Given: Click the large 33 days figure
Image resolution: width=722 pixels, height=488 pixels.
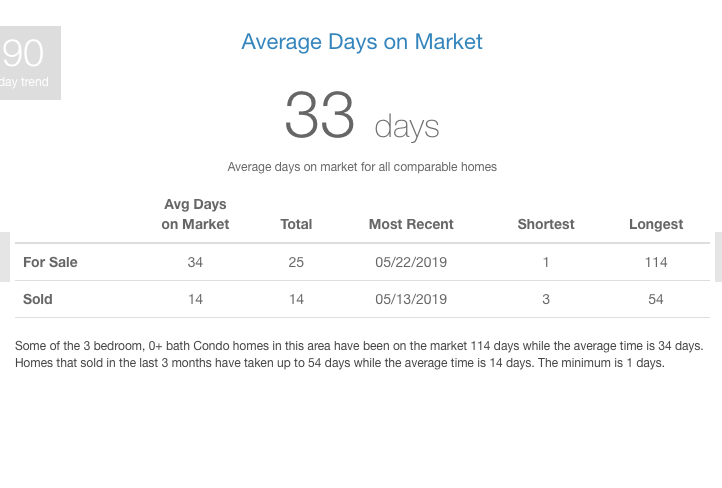Looking at the screenshot, I should 362,115.
